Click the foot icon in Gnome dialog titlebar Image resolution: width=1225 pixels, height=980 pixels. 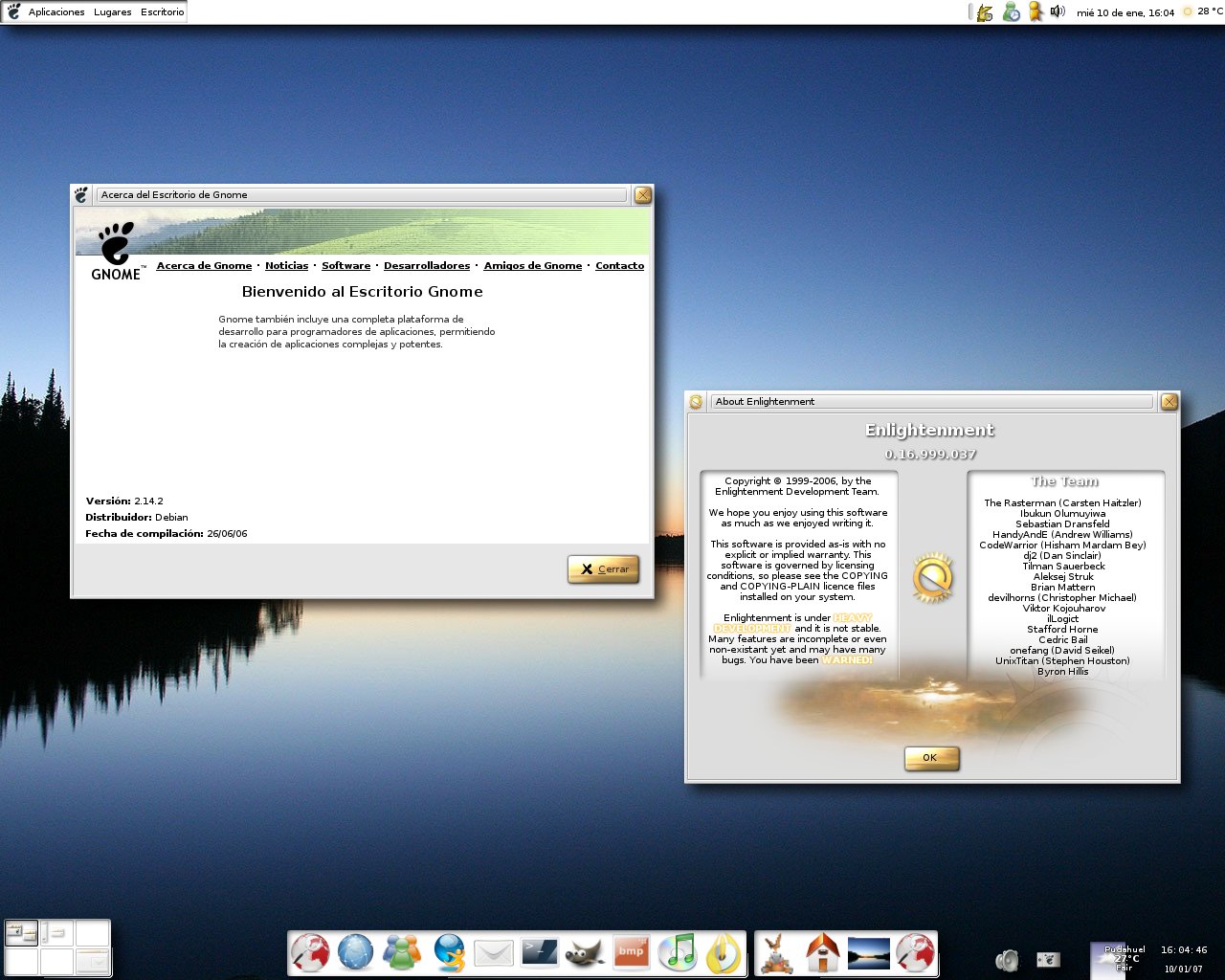click(x=81, y=194)
